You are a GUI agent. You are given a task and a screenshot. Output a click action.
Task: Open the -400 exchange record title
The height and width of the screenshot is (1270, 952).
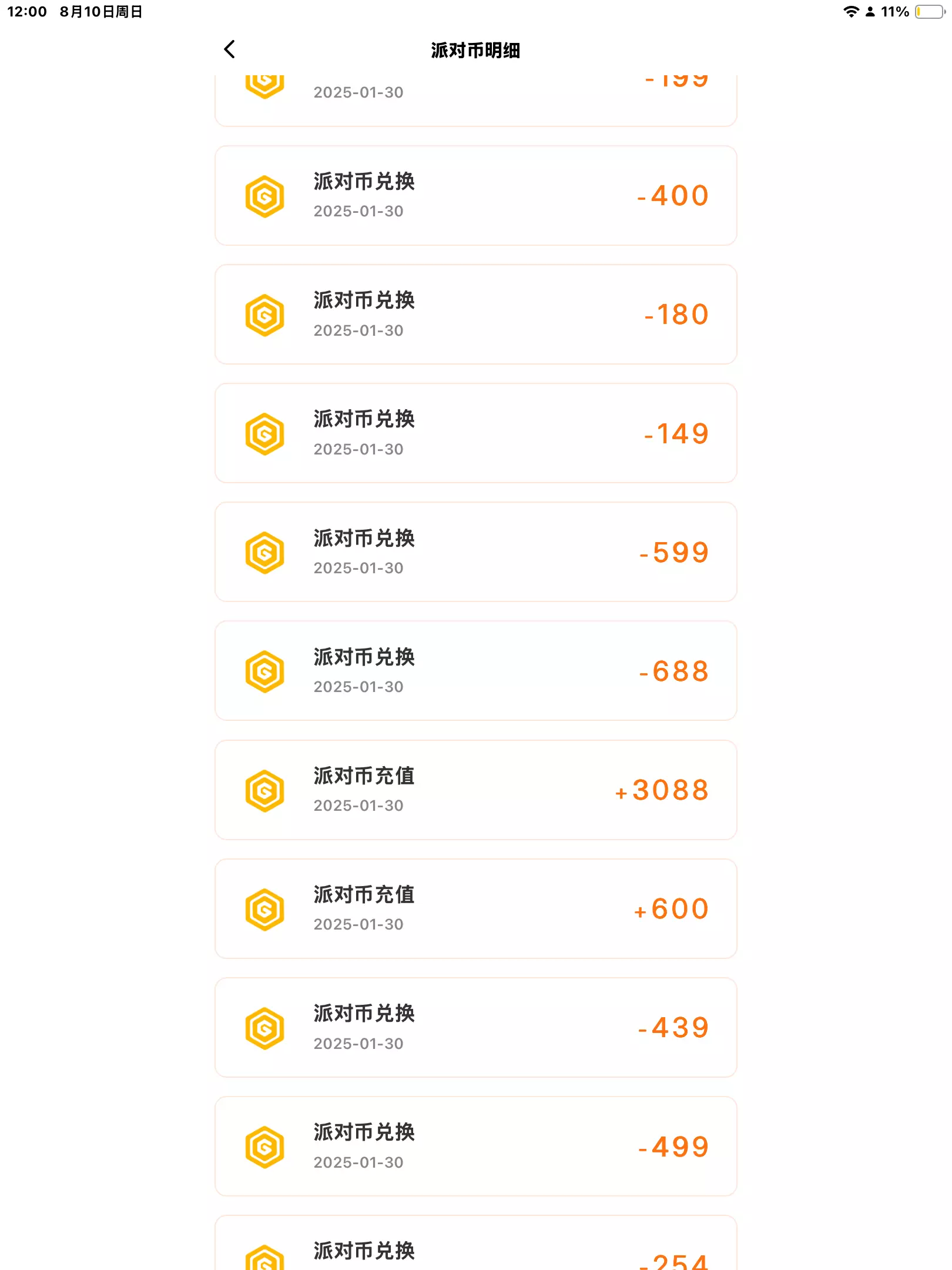tap(364, 182)
